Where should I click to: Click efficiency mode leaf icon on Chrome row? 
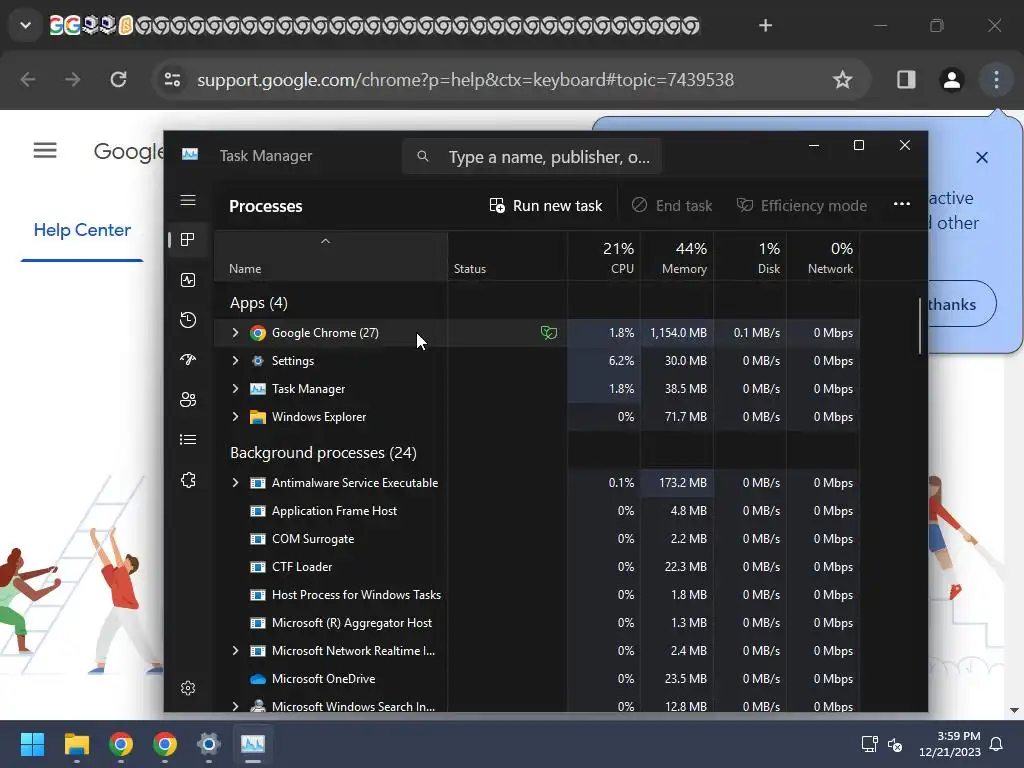[549, 333]
